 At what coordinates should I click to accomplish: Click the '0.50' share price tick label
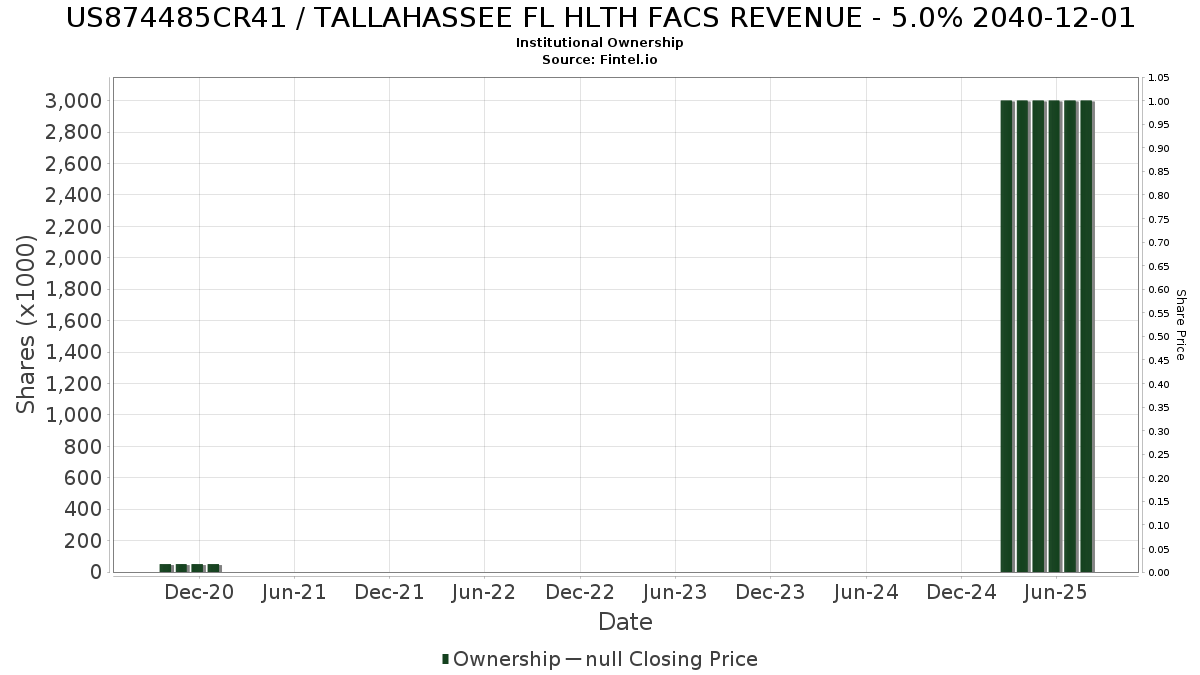click(x=1159, y=337)
